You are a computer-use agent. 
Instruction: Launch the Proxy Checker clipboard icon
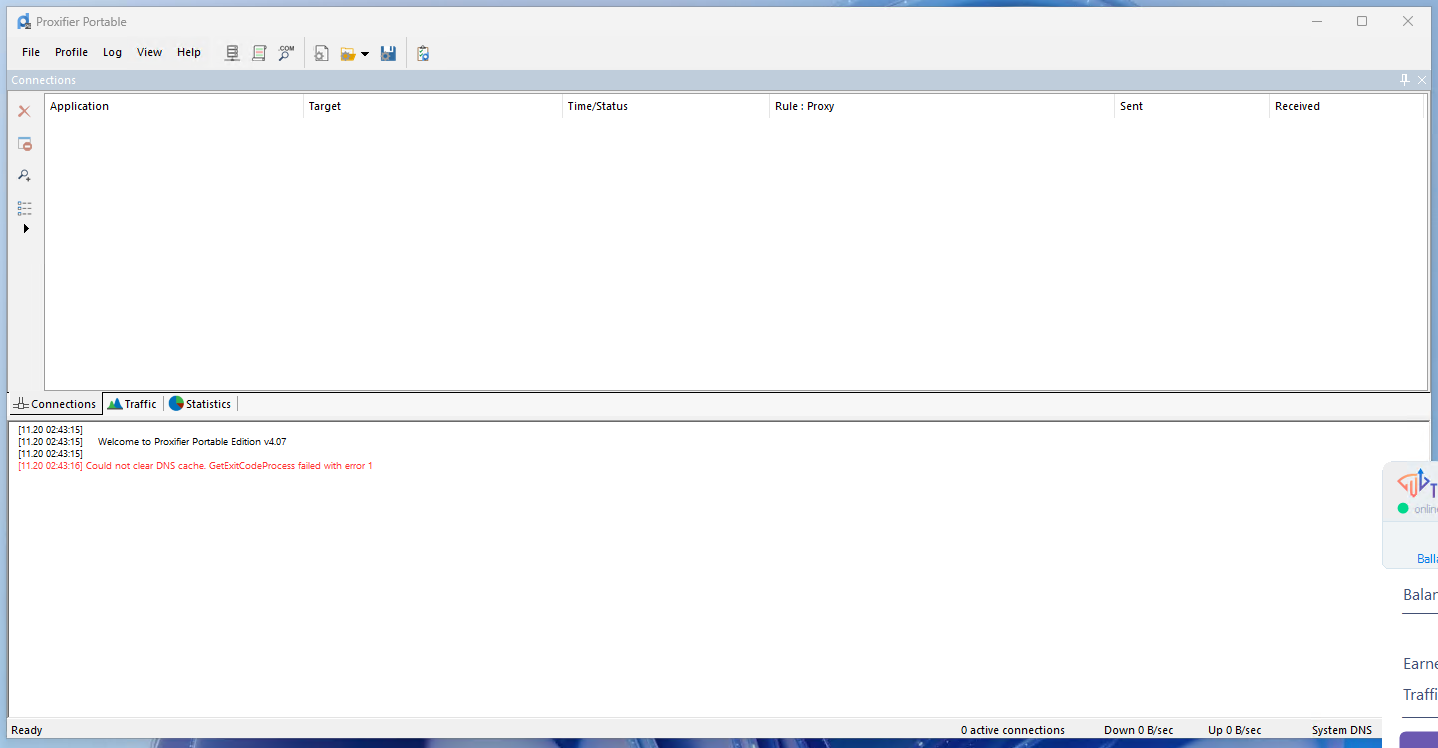(423, 53)
